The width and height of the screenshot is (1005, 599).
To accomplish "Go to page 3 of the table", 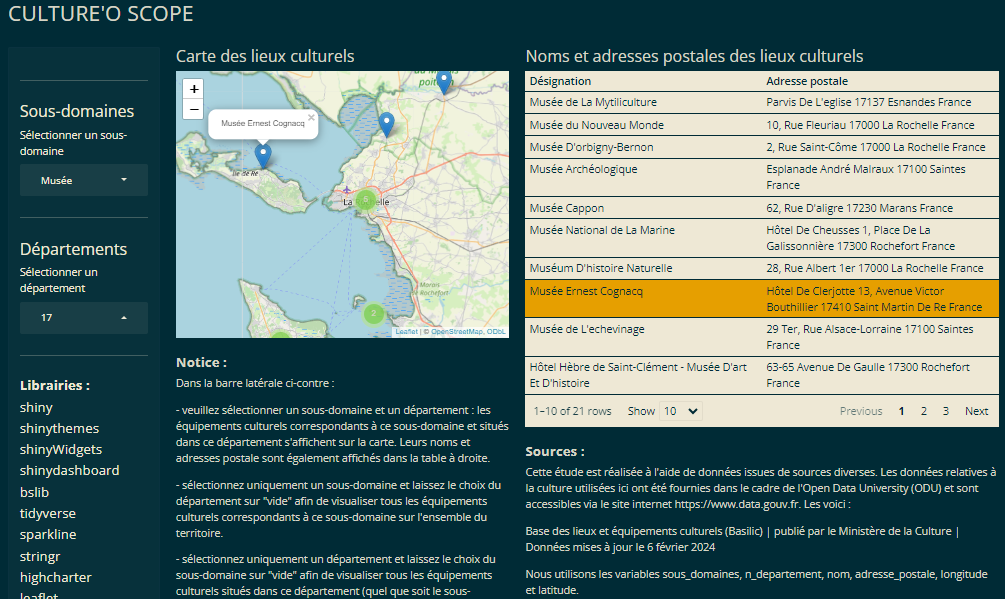I will [x=945, y=411].
